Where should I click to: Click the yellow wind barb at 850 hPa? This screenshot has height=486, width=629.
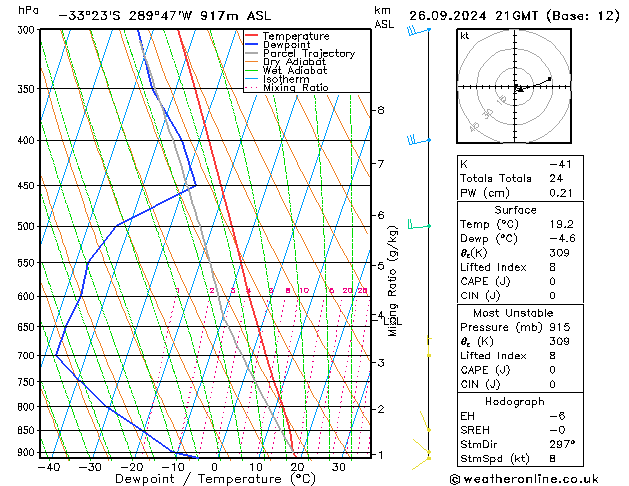[x=425, y=421]
